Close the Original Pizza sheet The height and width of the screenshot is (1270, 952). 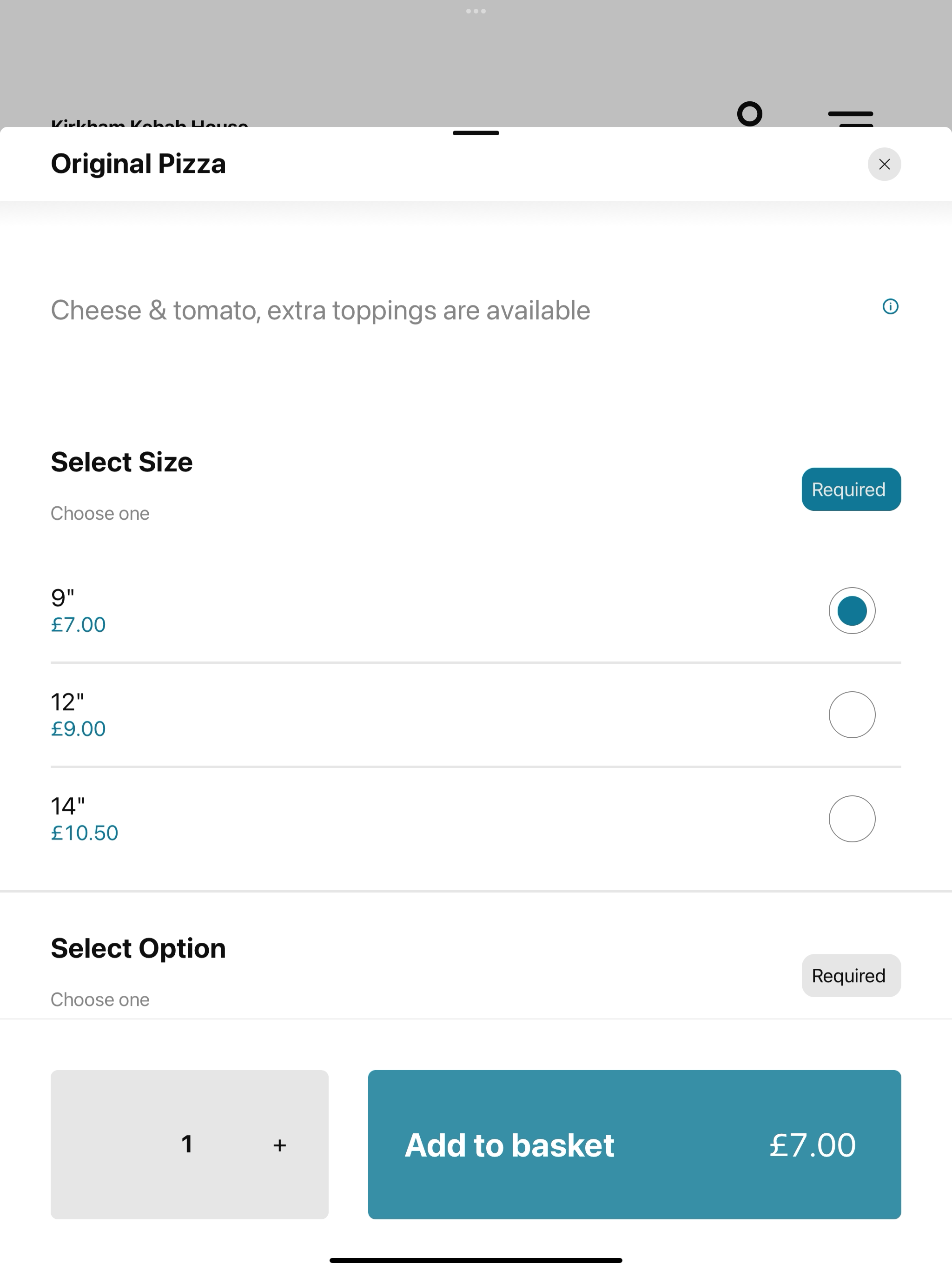tap(884, 164)
